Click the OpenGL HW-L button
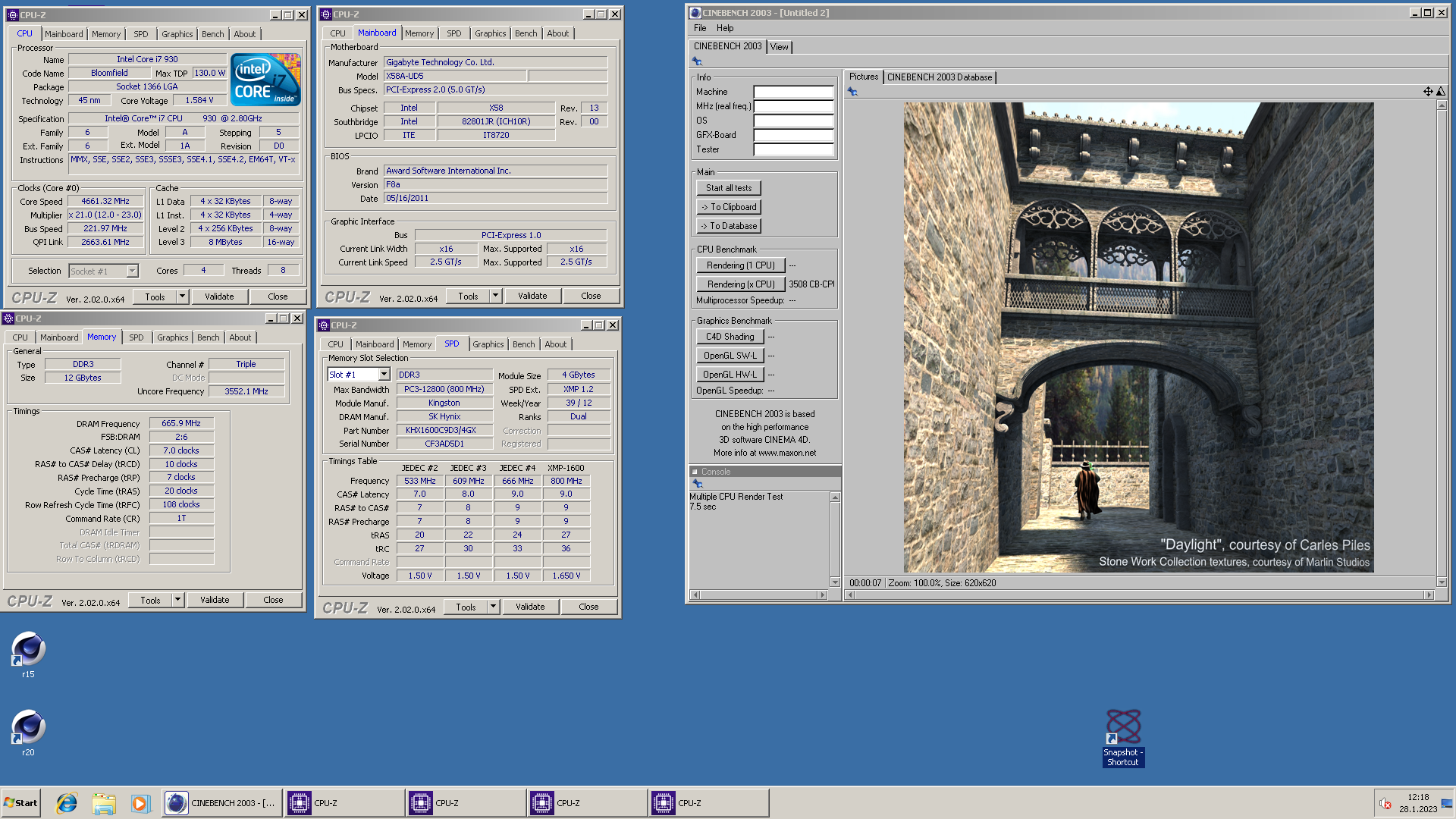 click(730, 375)
